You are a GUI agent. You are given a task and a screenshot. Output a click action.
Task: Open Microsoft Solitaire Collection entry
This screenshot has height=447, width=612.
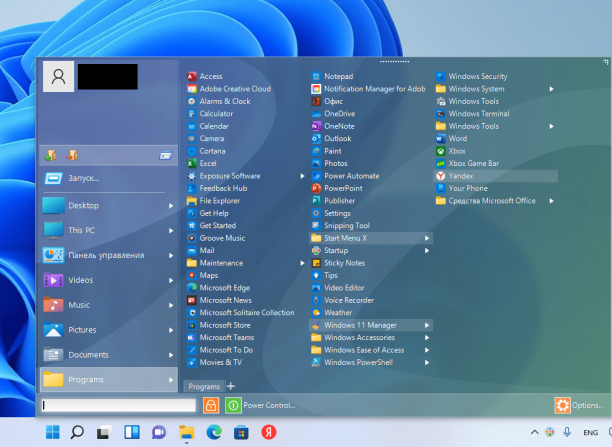[247, 313]
